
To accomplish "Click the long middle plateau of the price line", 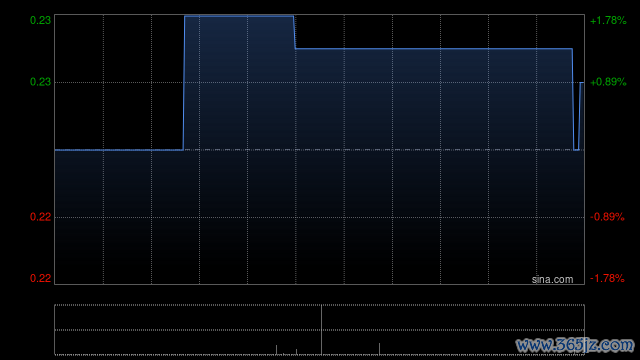I will click(433, 49).
